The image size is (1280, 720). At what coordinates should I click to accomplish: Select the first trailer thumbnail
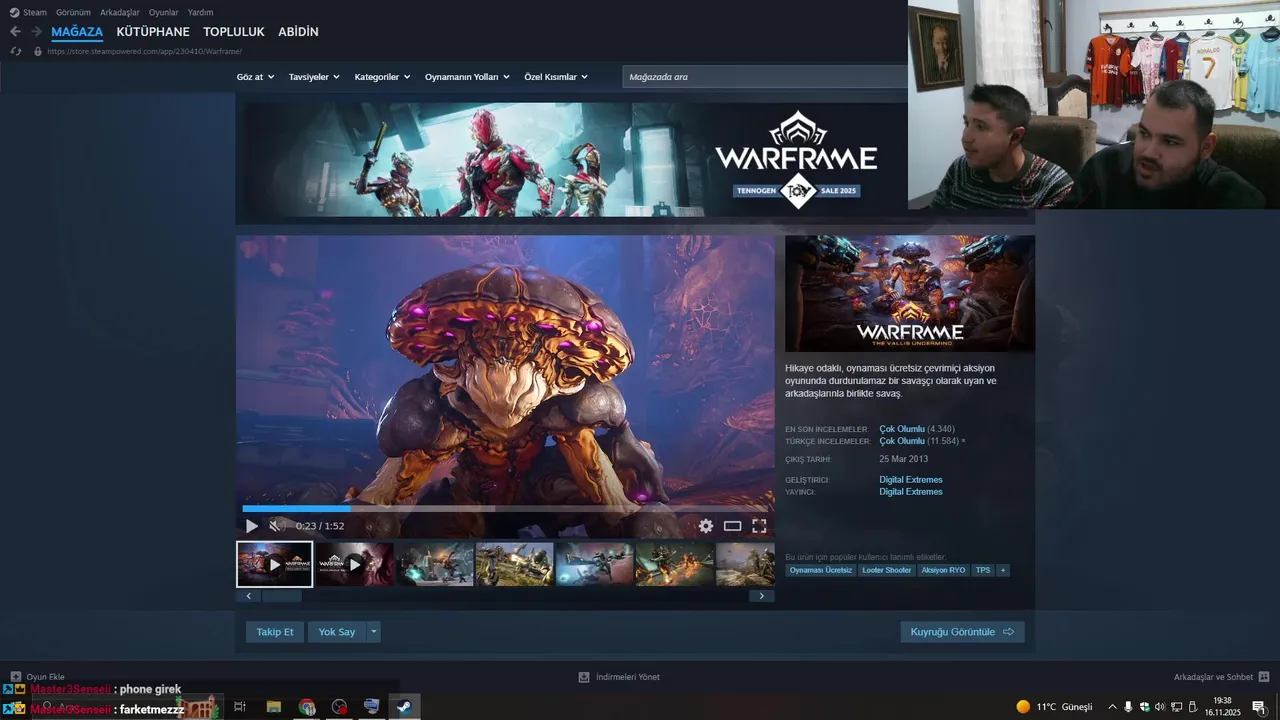coord(275,564)
